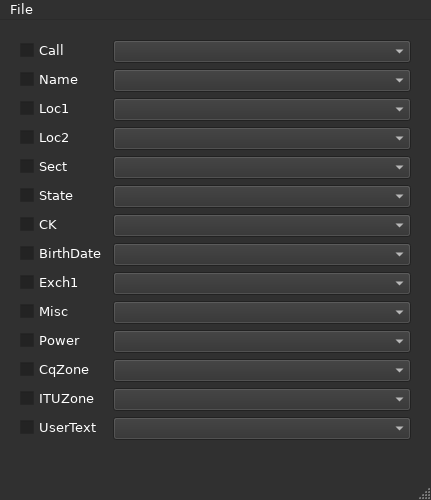Open the Exch1 dropdown
Screen dimensions: 431x500
point(262,283)
